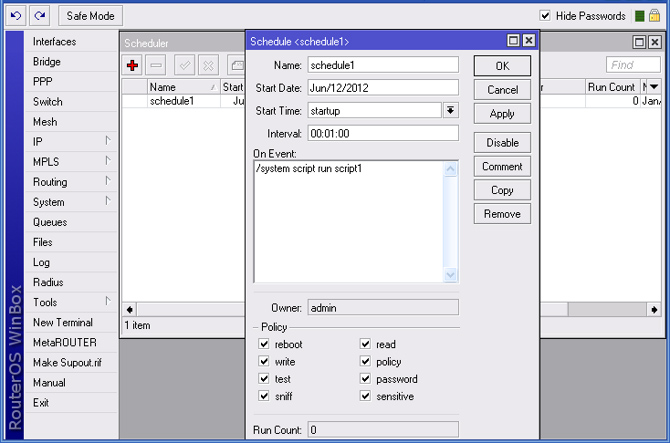670x443 pixels.
Task: Click the Interval input field
Action: (382, 133)
